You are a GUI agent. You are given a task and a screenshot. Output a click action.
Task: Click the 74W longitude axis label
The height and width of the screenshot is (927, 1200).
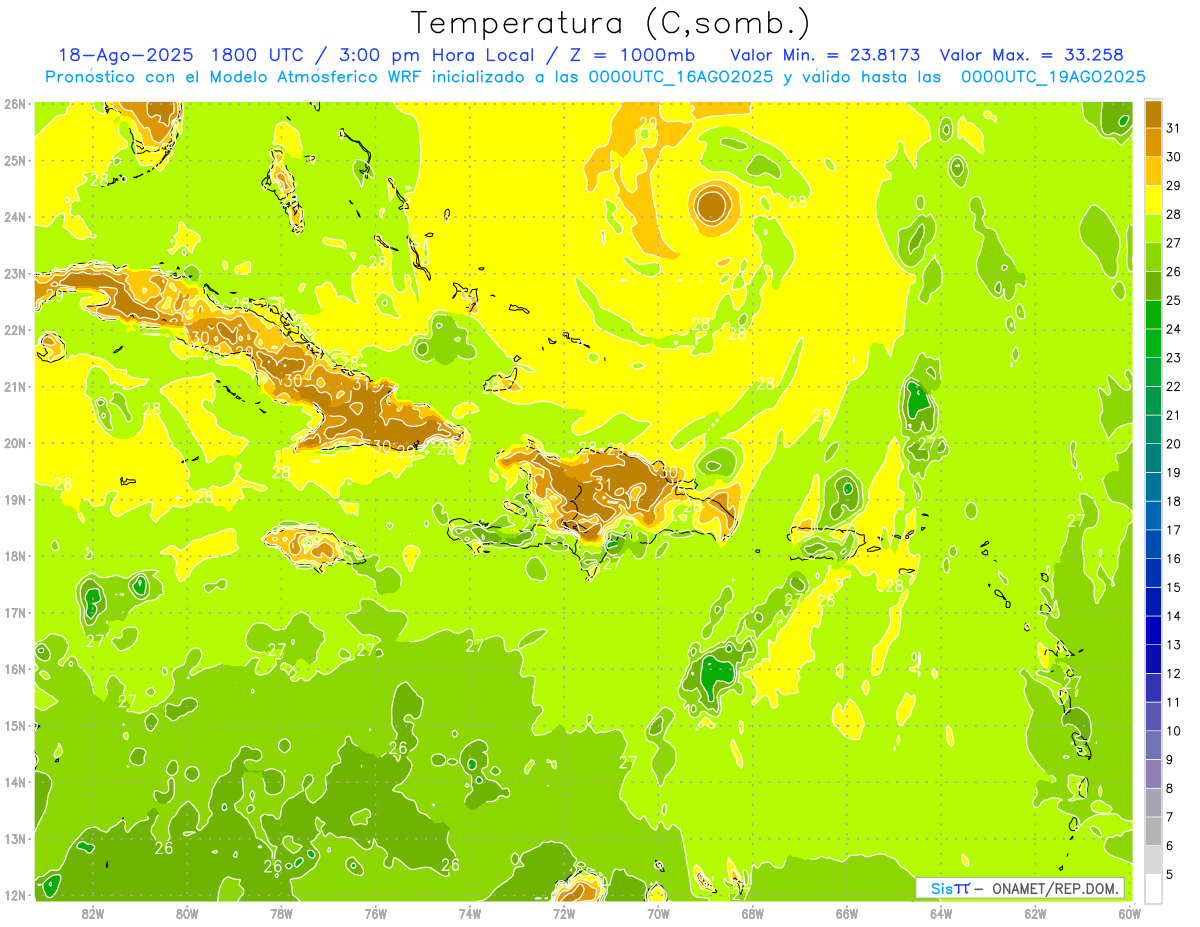click(470, 913)
